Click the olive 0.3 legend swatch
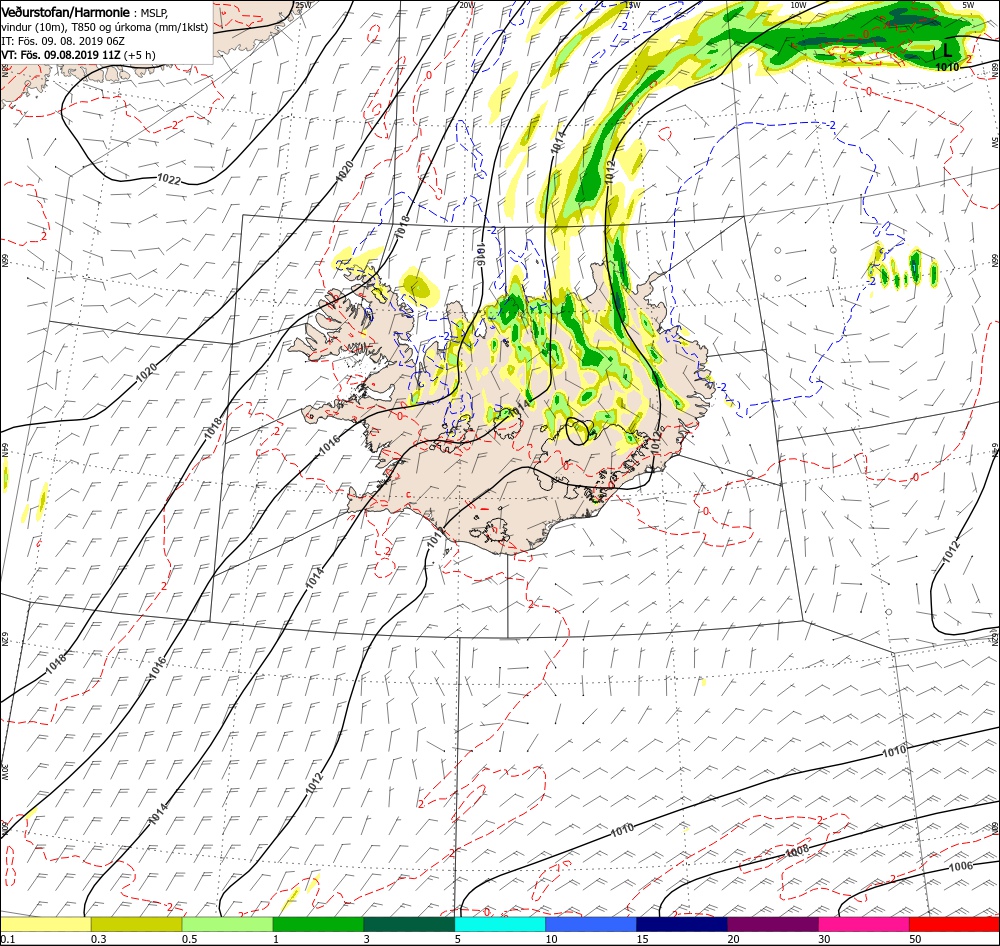Viewport: 1000px width, 946px height. [136, 924]
